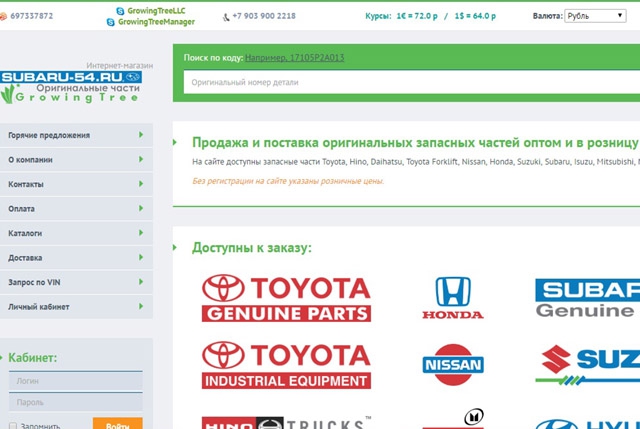Open the Hino Trucks brand logo
640x429 pixels.
[287, 422]
